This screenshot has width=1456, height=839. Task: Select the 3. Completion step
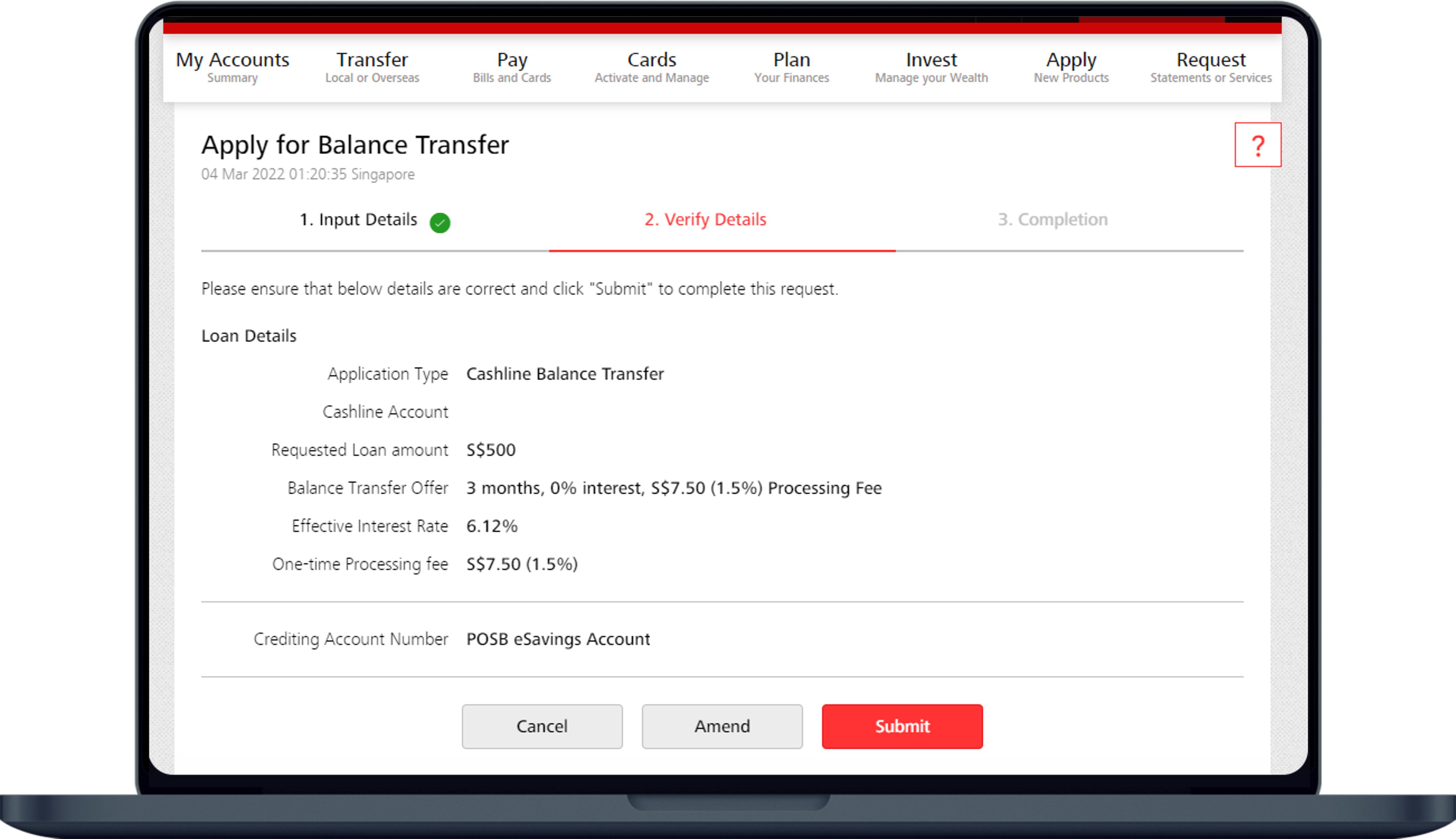pyautogui.click(x=1052, y=220)
